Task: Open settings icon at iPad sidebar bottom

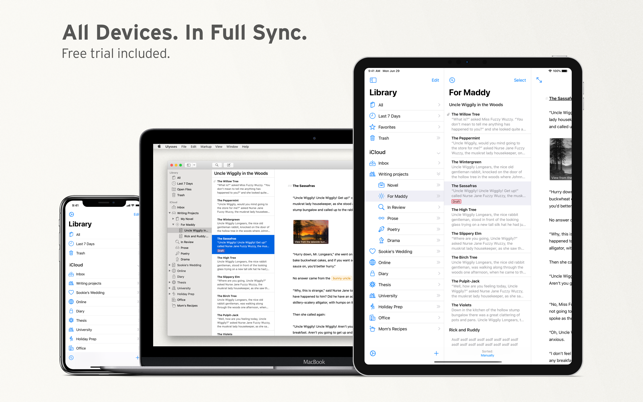Action: point(373,354)
